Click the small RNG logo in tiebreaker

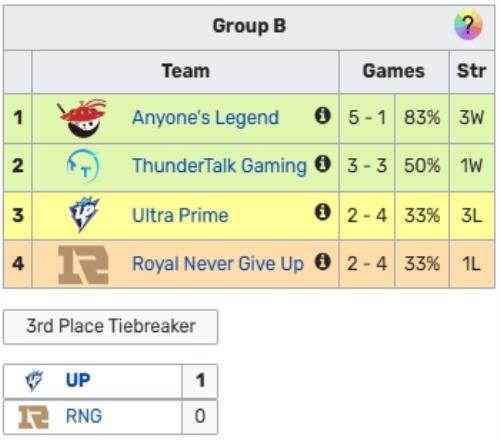click(x=33, y=417)
